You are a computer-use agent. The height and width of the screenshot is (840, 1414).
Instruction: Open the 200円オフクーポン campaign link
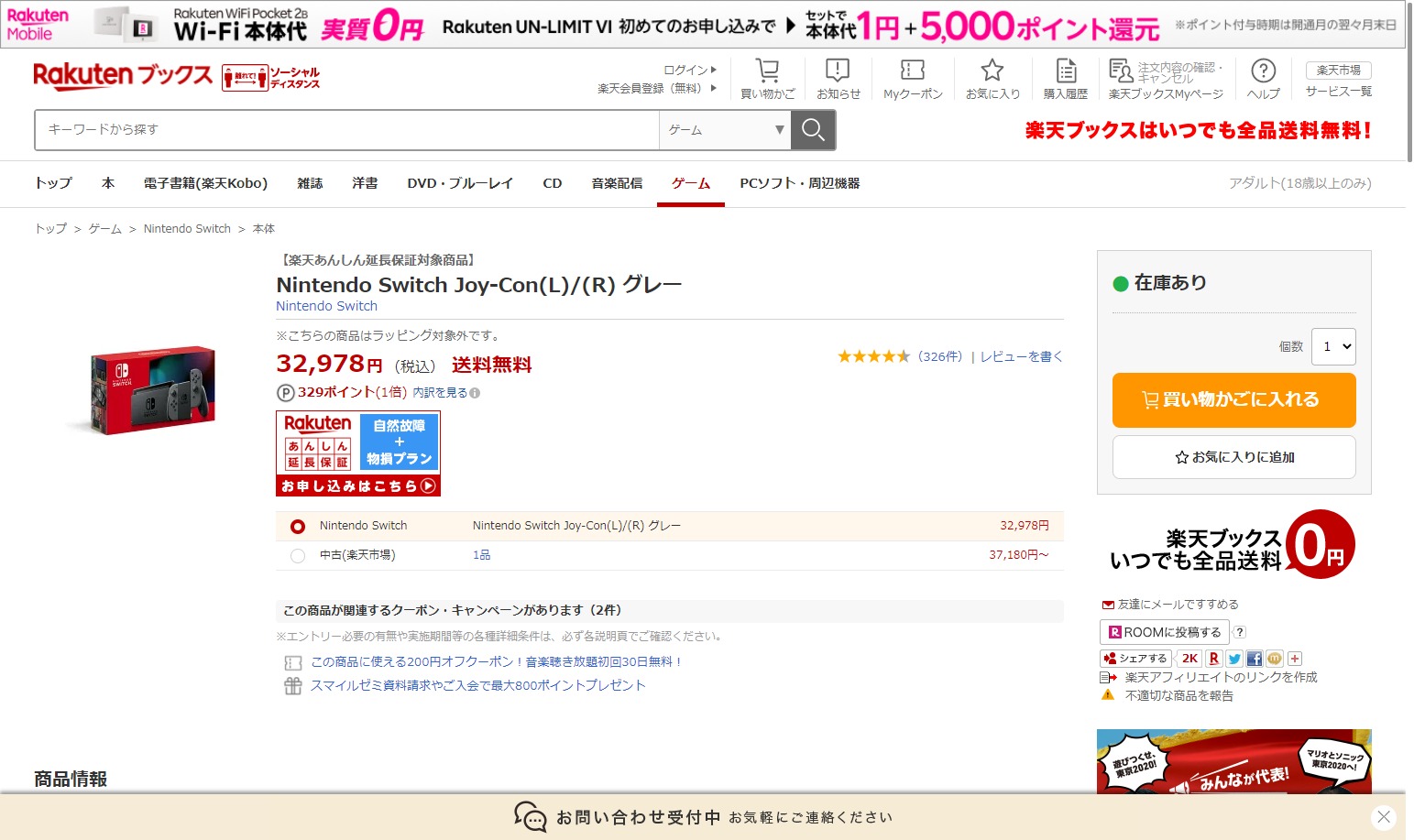497,661
